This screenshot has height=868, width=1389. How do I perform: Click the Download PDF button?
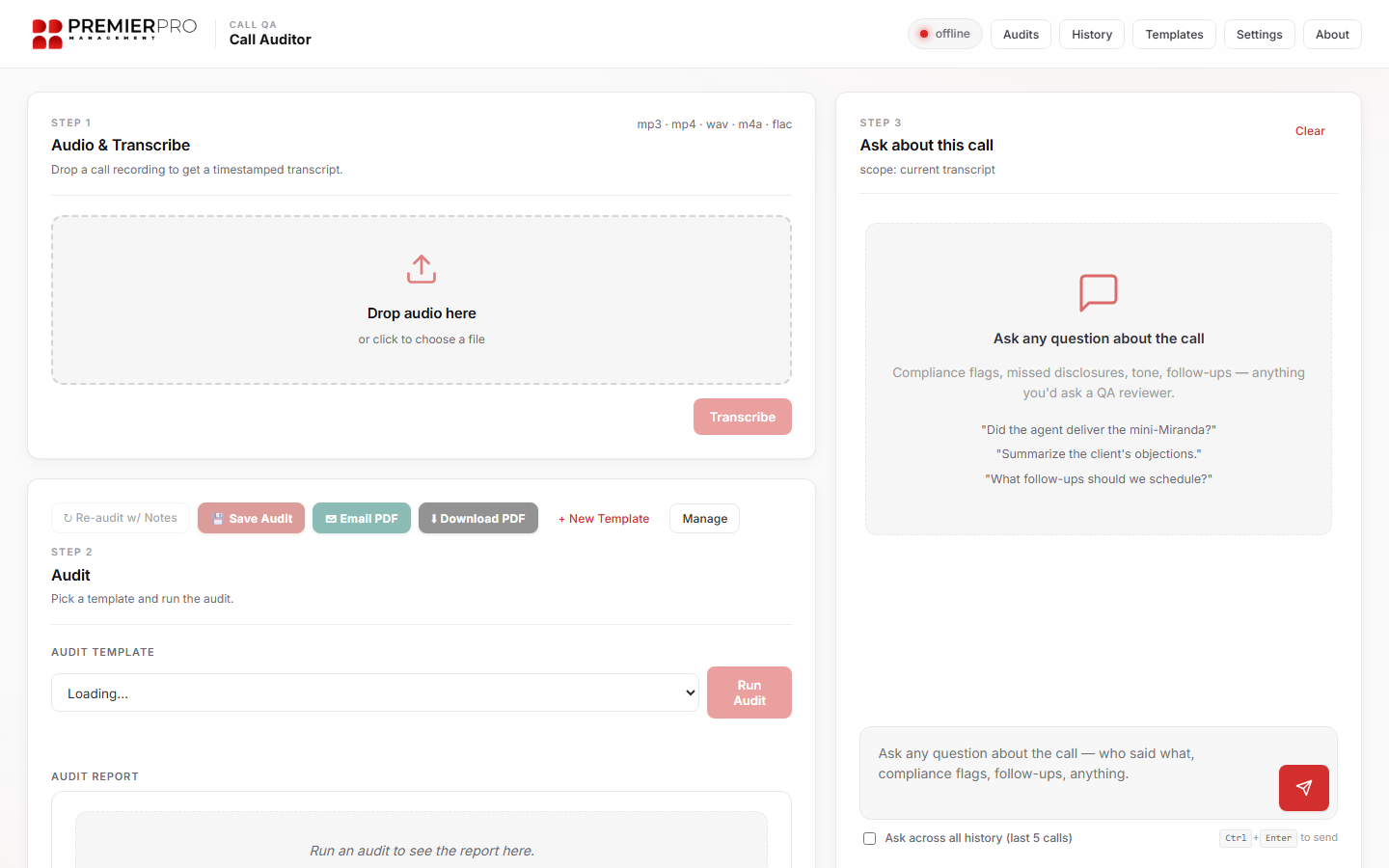478,518
